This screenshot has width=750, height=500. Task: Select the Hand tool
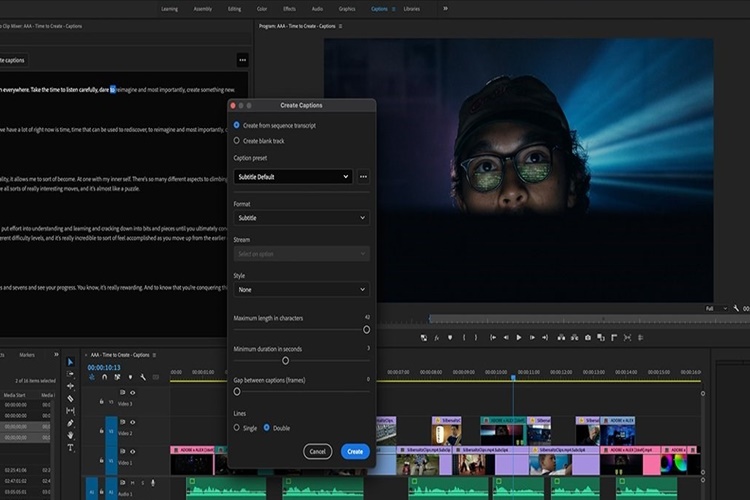(70, 435)
